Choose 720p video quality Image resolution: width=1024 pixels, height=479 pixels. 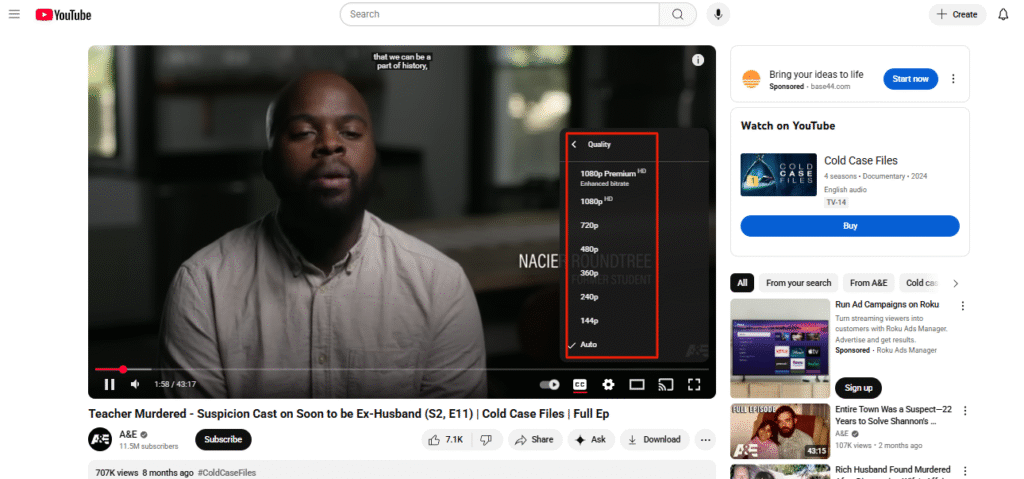click(589, 225)
